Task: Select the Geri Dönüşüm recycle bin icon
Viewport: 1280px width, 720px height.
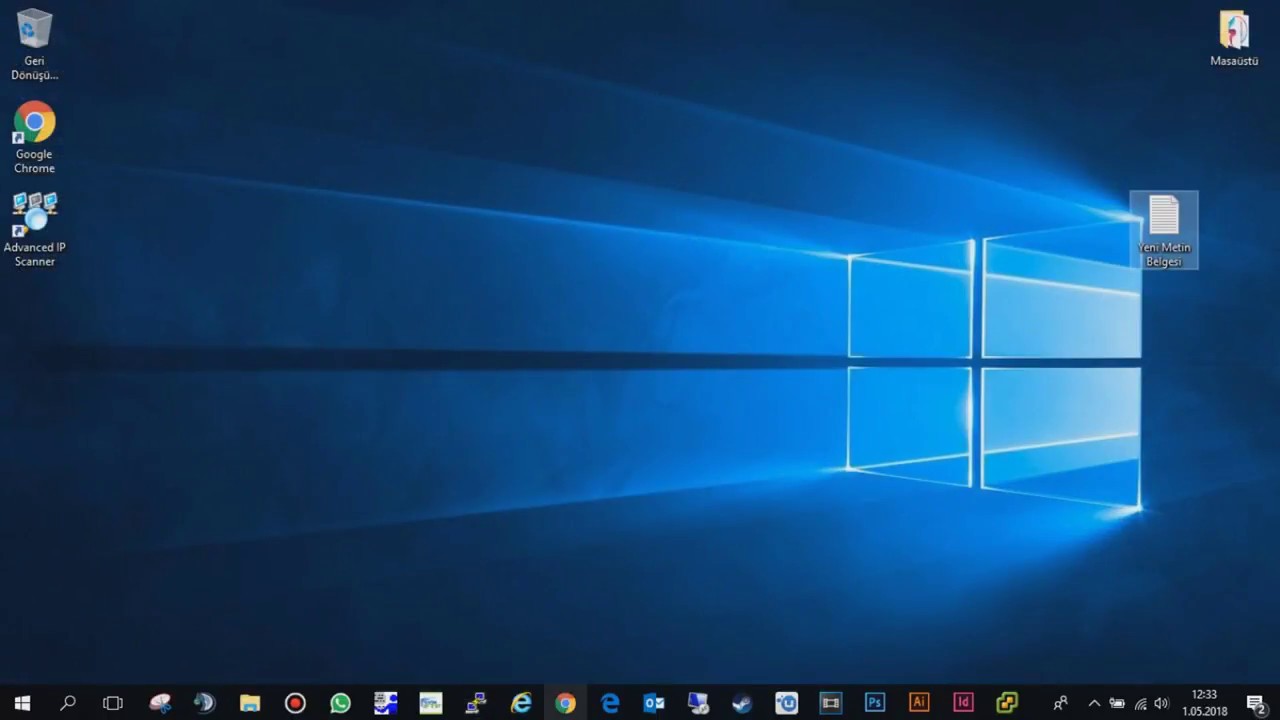Action: [34, 45]
